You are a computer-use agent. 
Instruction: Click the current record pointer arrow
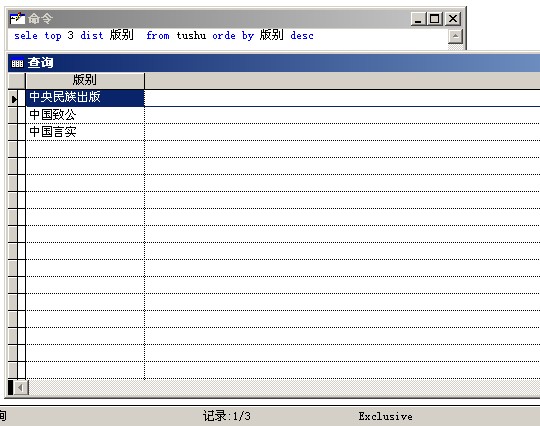(13, 100)
